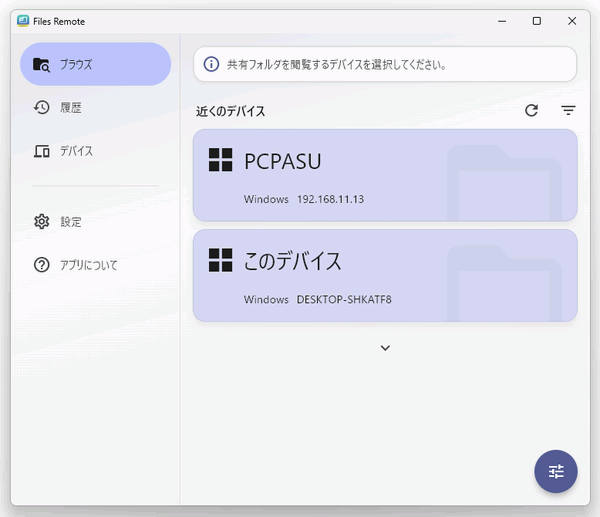Click the settings gear icon
Image resolution: width=600 pixels, height=517 pixels.
(41, 222)
